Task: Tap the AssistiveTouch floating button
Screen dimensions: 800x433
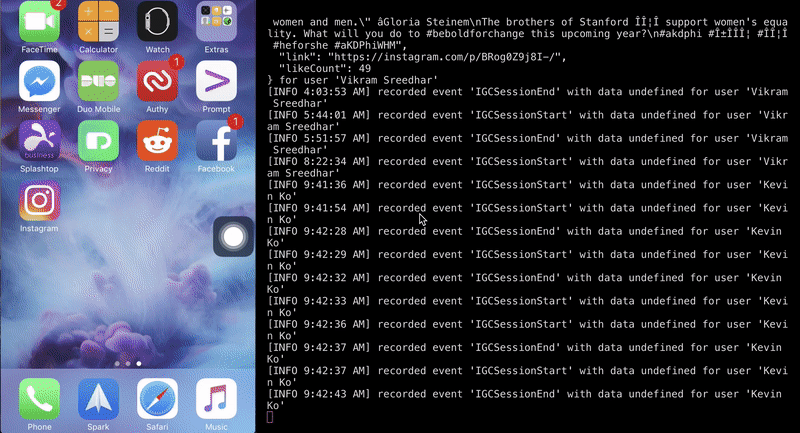Action: [x=233, y=237]
